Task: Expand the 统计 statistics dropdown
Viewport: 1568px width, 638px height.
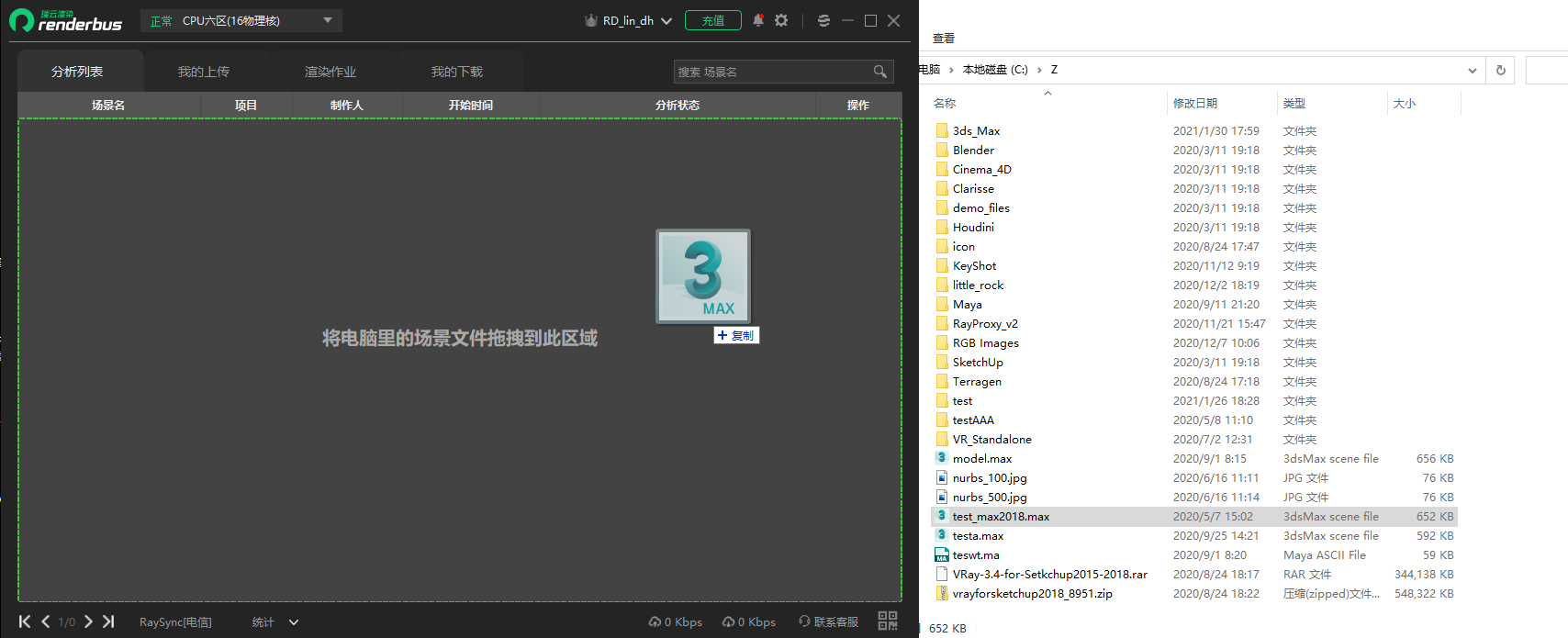Action: click(294, 622)
